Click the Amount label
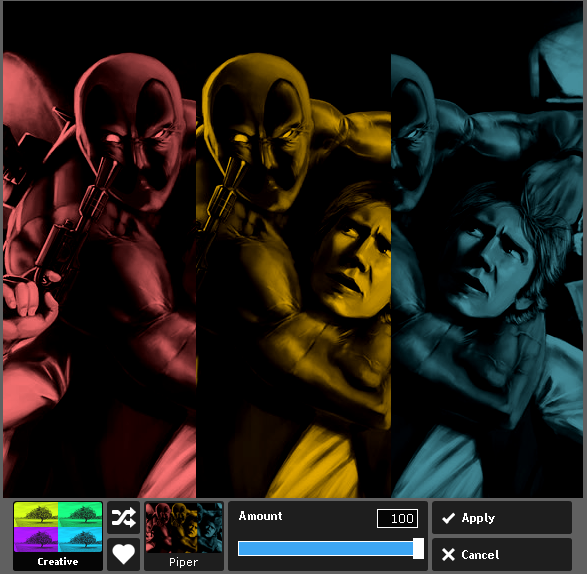The height and width of the screenshot is (574, 587). tap(260, 516)
